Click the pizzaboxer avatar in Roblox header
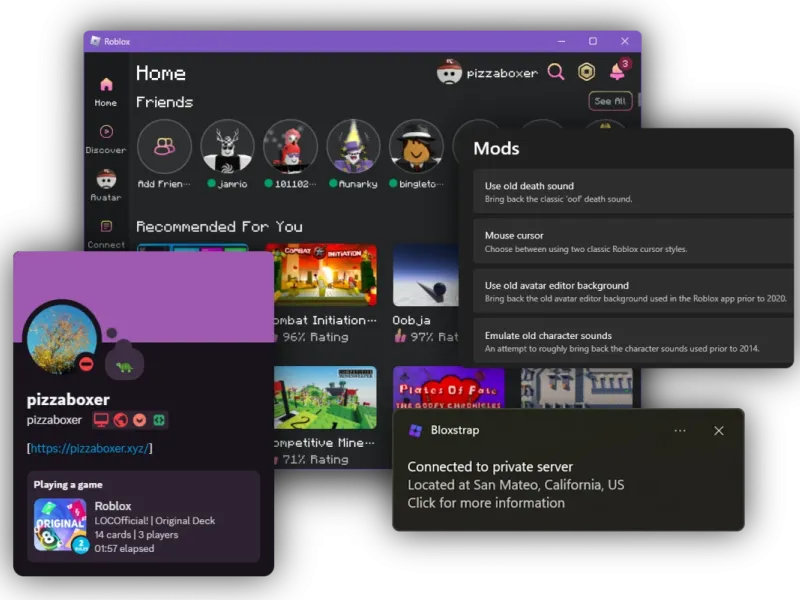This screenshot has height=600, width=800. click(449, 72)
